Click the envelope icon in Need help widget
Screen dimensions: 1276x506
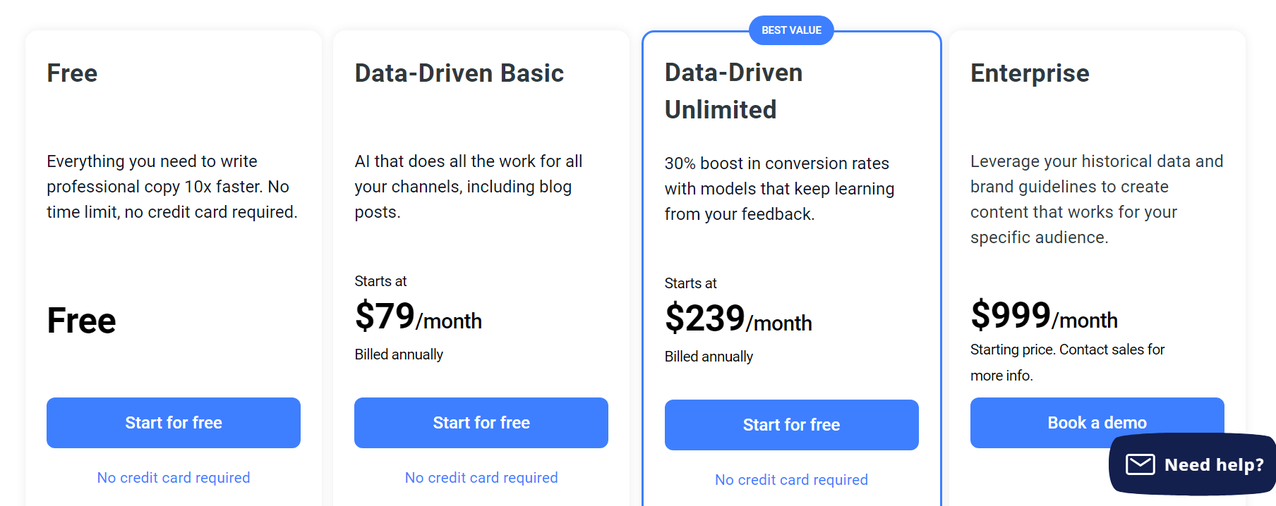click(1140, 464)
